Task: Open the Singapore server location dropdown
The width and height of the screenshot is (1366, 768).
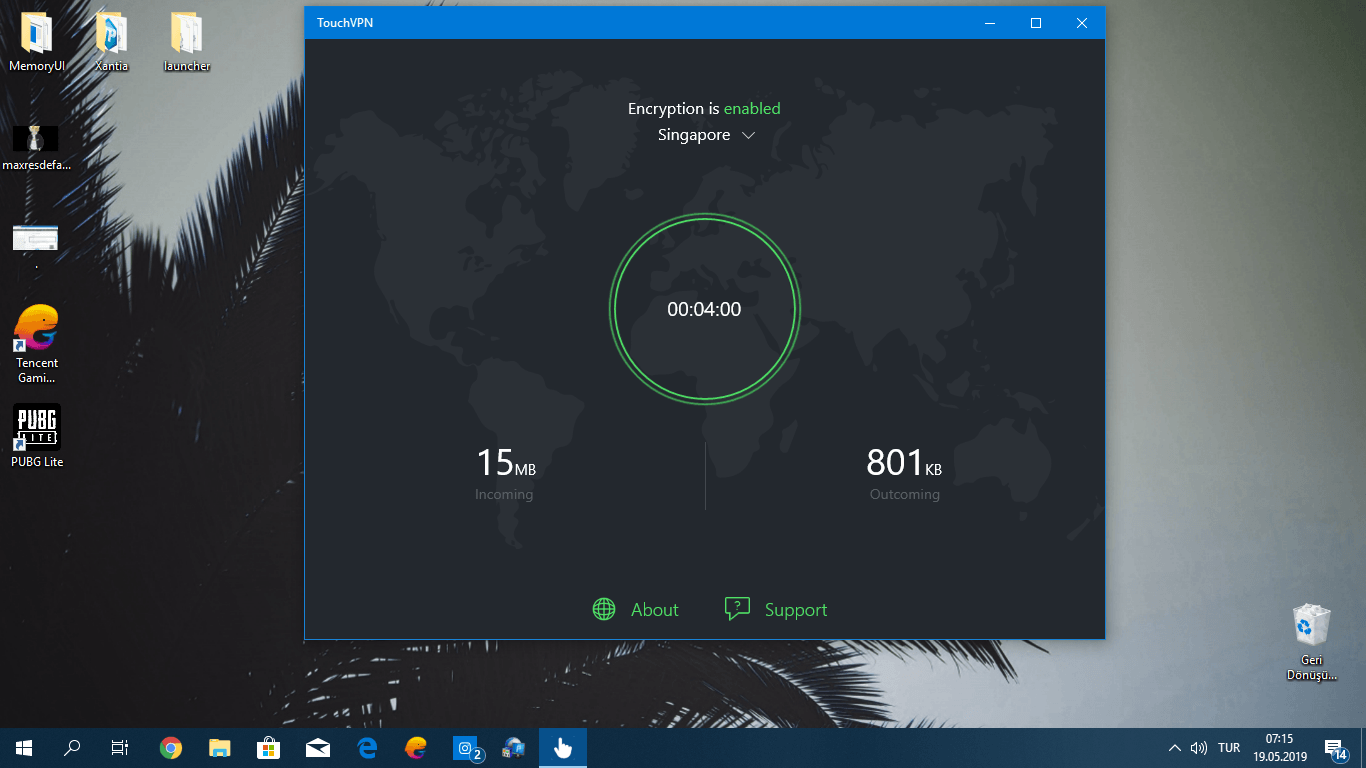Action: click(x=706, y=135)
